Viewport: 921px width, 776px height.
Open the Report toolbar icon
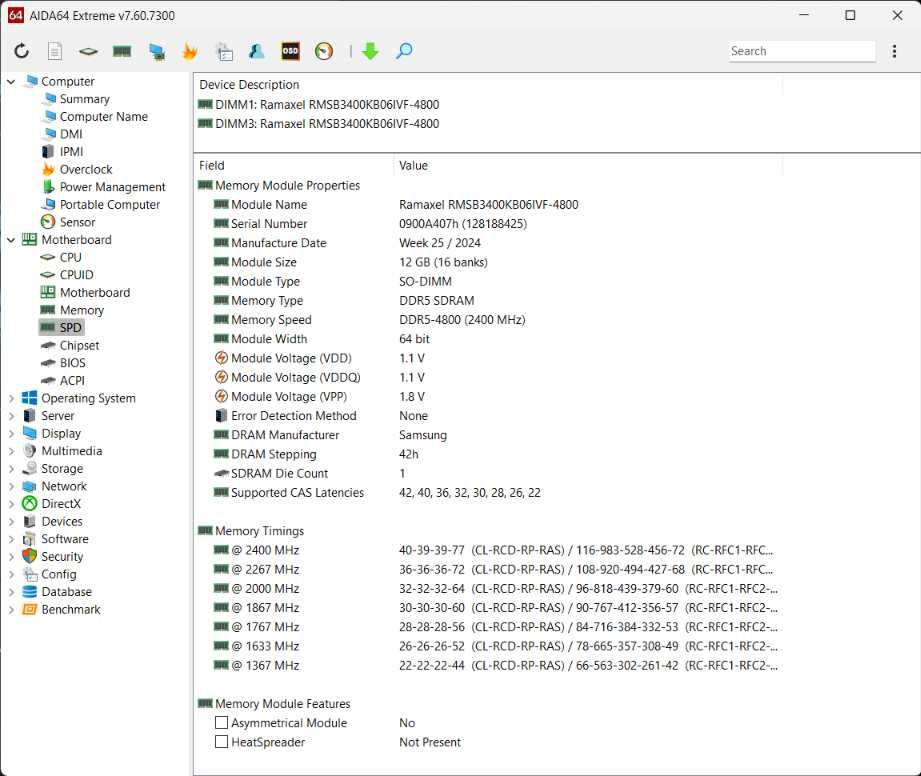(x=55, y=51)
